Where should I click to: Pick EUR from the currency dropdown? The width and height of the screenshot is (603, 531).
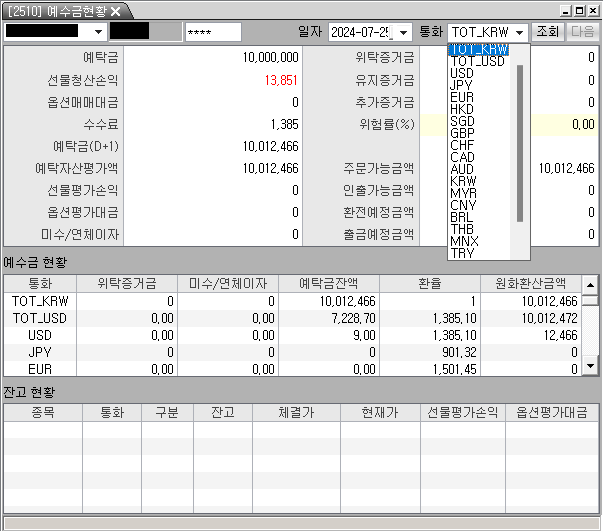[x=462, y=97]
